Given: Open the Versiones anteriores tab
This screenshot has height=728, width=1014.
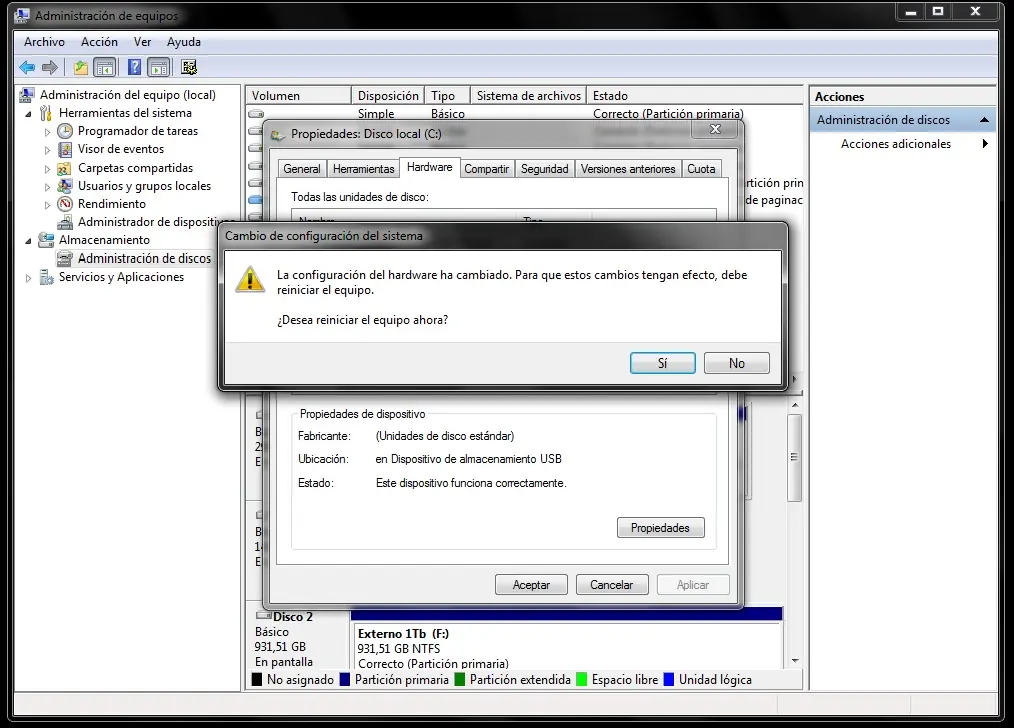Looking at the screenshot, I should coord(628,169).
